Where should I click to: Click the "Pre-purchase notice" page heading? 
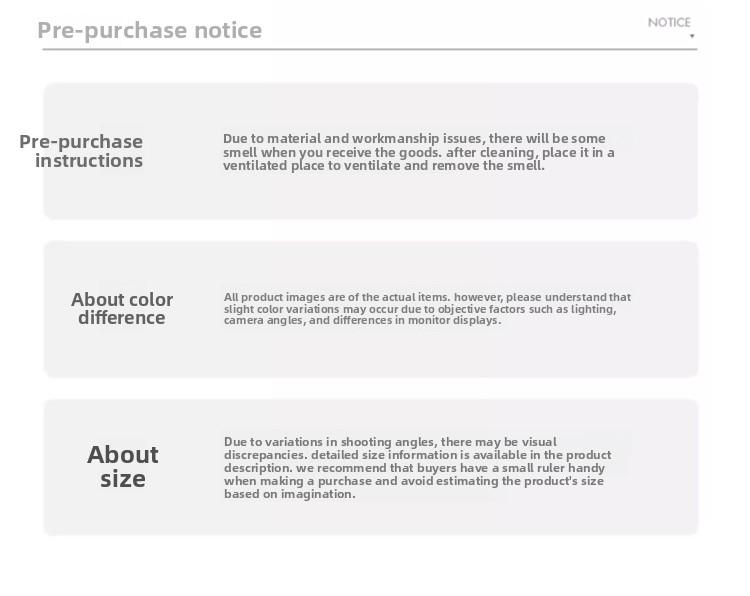click(150, 30)
